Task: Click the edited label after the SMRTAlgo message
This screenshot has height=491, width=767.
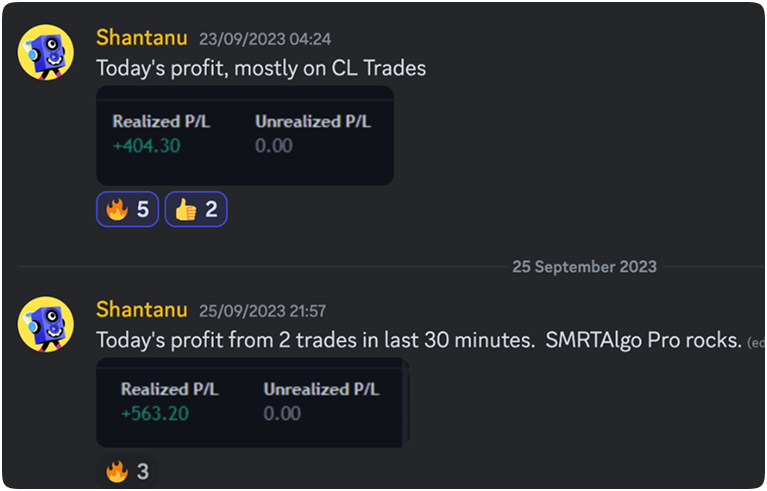Action: [x=756, y=342]
